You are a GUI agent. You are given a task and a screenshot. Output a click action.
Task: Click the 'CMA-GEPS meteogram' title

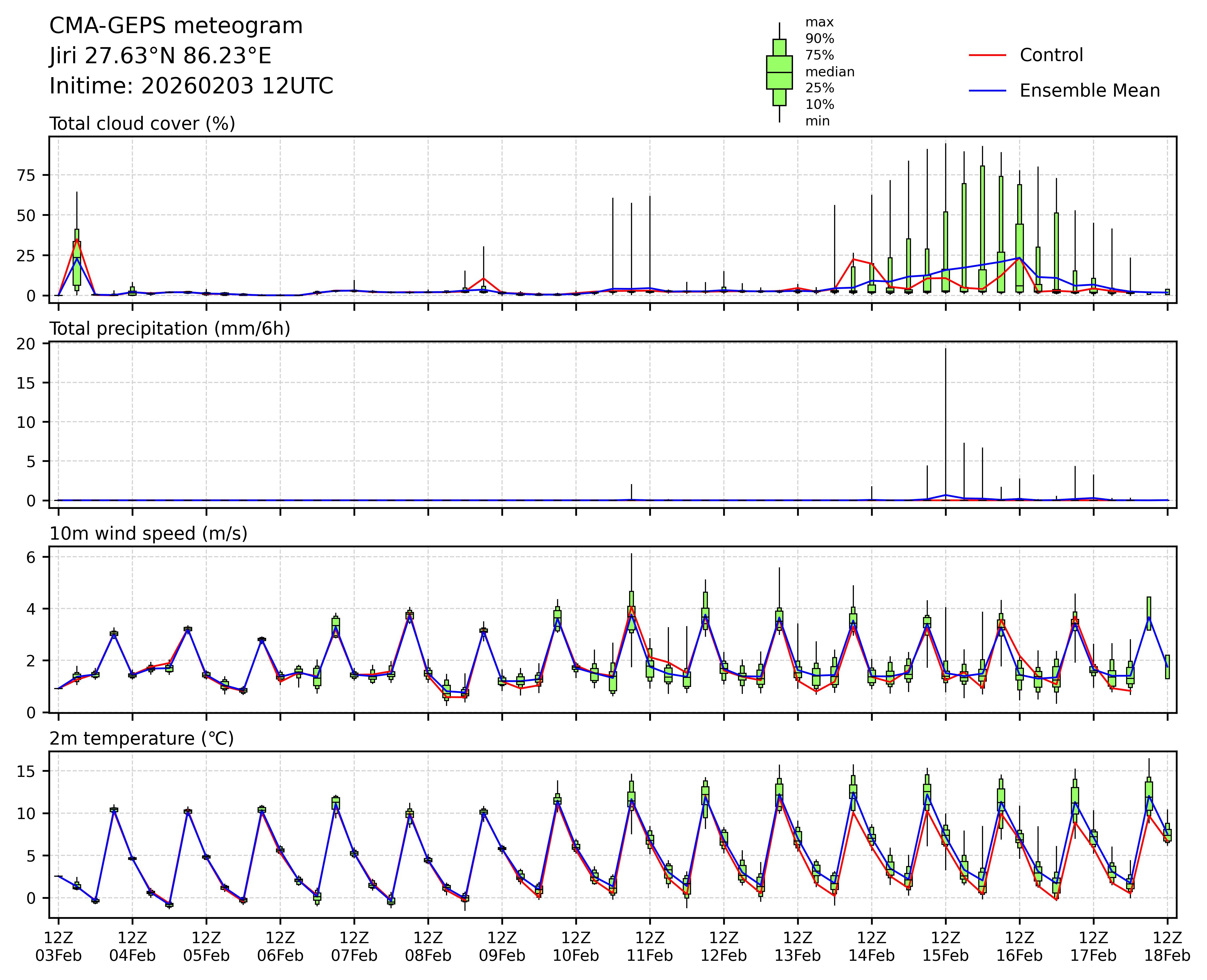point(176,26)
